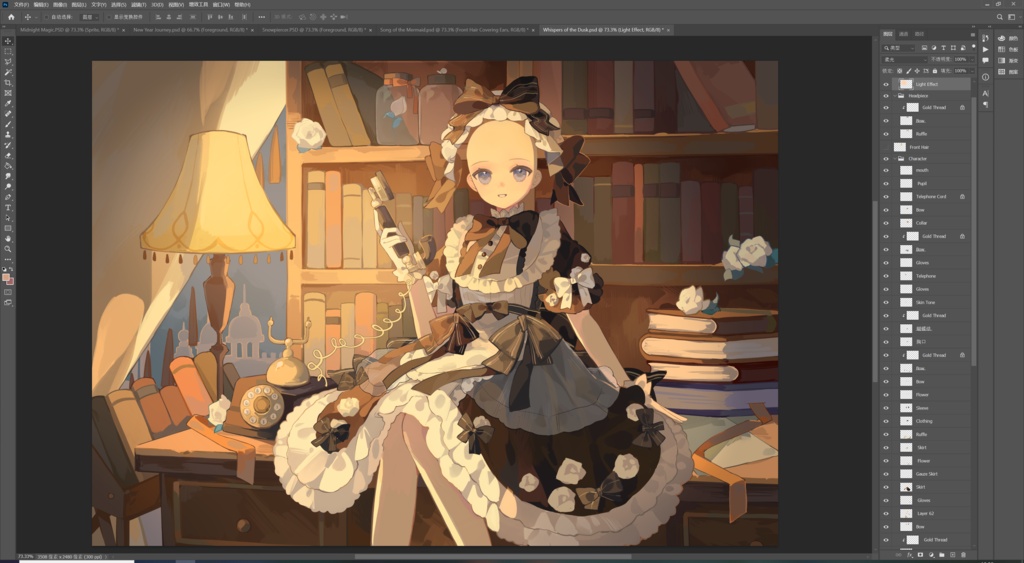Select the Move tool in the toolbar
This screenshot has width=1024, height=563.
(x=8, y=41)
